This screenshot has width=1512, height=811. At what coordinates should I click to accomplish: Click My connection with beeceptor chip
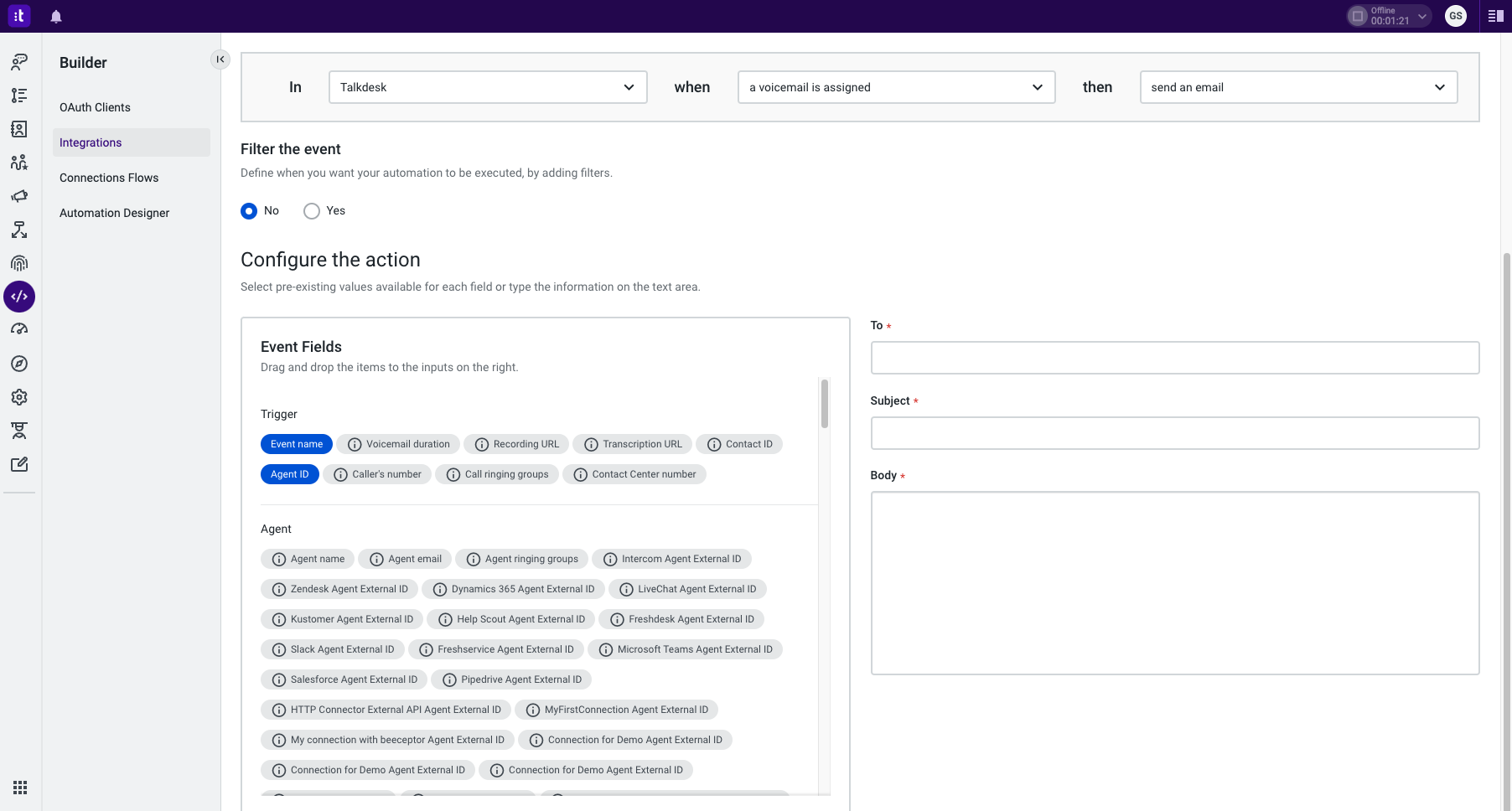[387, 740]
